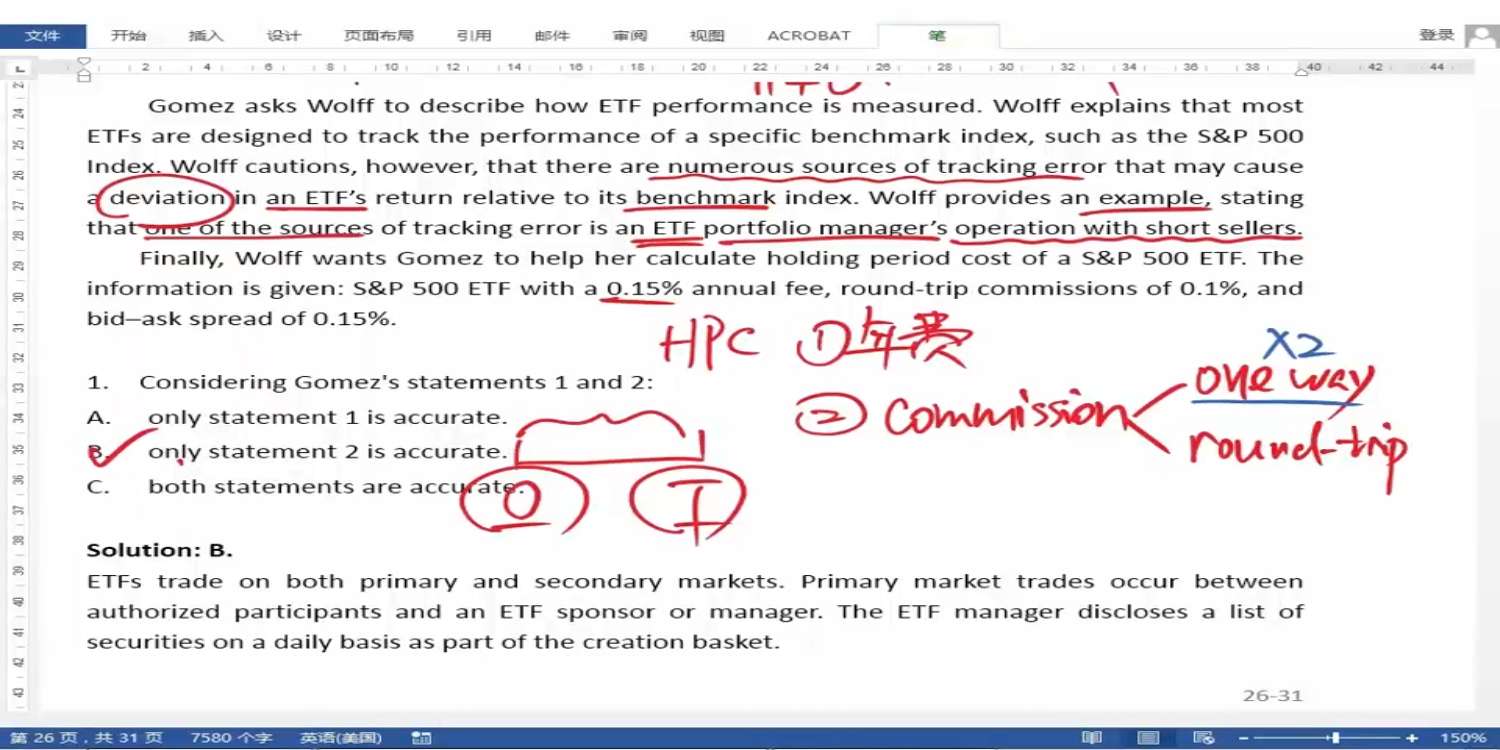Click the zoom in plus button
This screenshot has width=1500, height=750.
click(x=1412, y=738)
